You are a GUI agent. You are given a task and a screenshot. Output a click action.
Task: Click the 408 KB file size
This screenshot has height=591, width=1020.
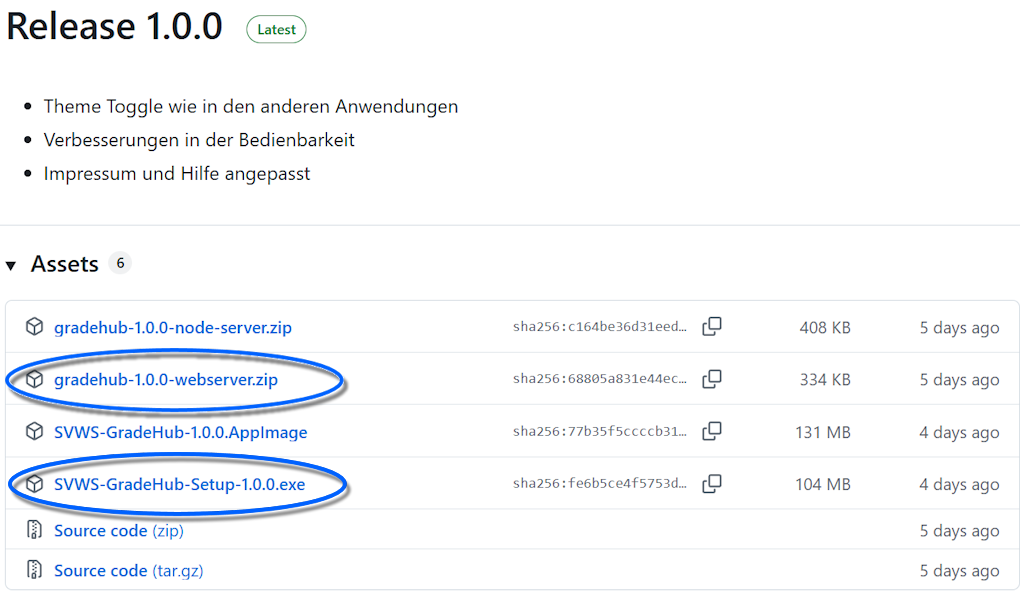coord(825,328)
